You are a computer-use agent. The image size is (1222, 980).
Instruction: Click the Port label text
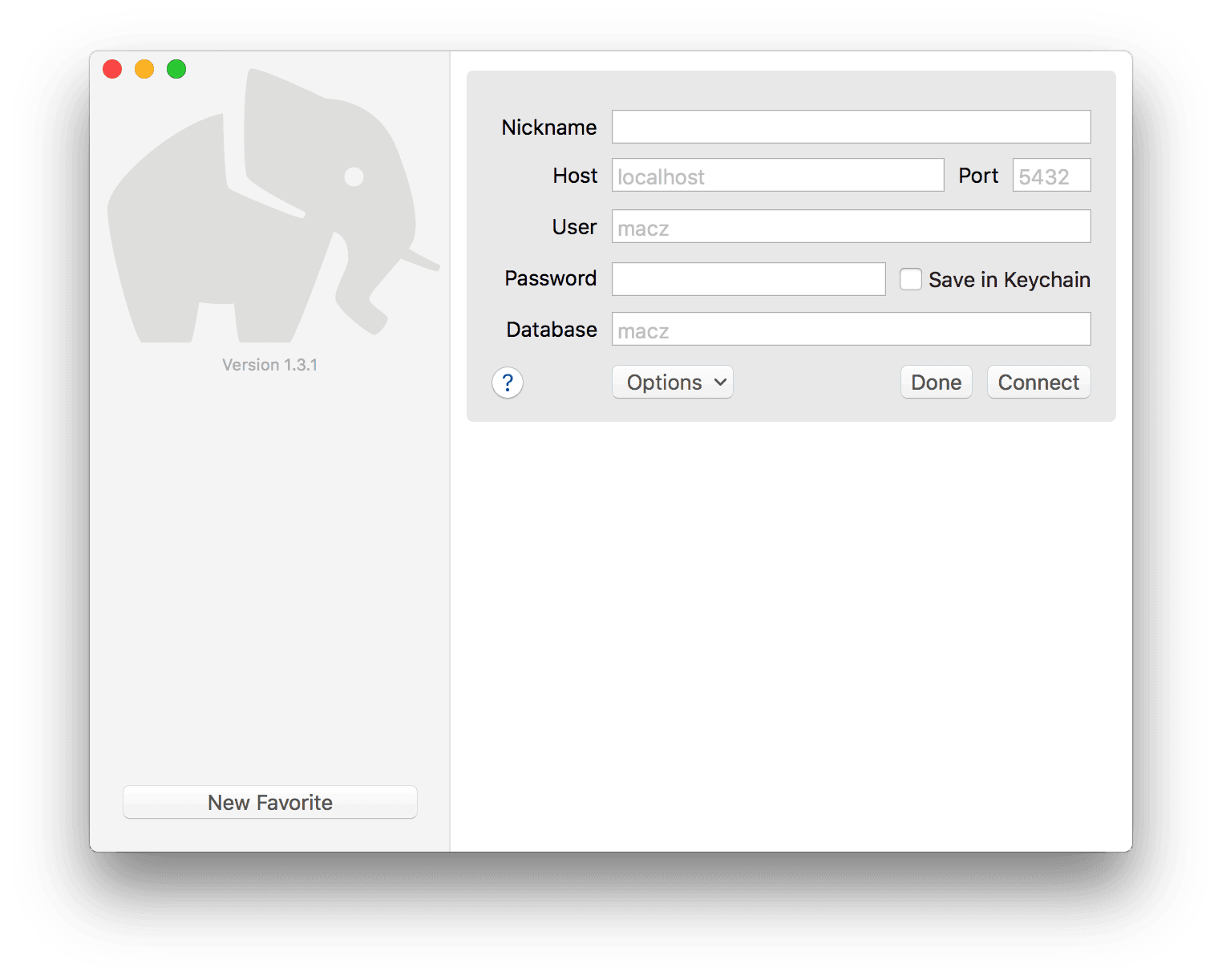click(x=978, y=176)
